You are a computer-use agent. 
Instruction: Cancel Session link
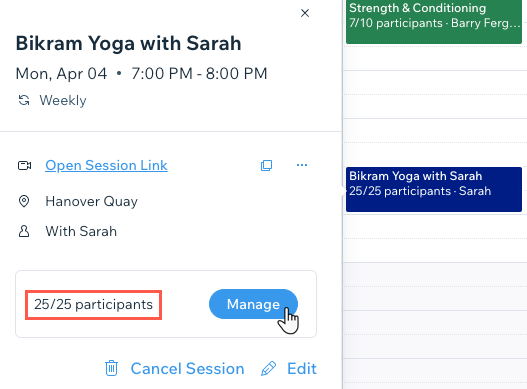[187, 368]
